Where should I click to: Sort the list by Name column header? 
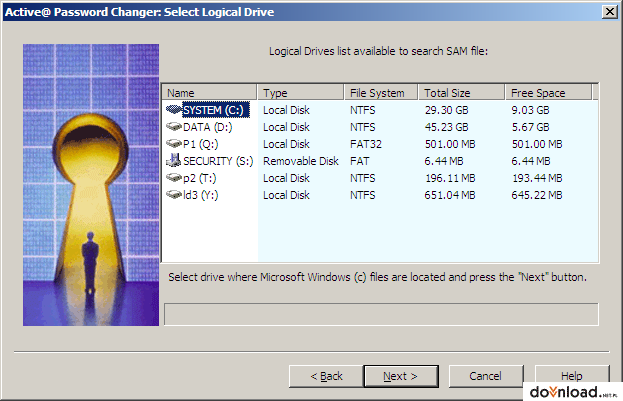click(x=209, y=93)
